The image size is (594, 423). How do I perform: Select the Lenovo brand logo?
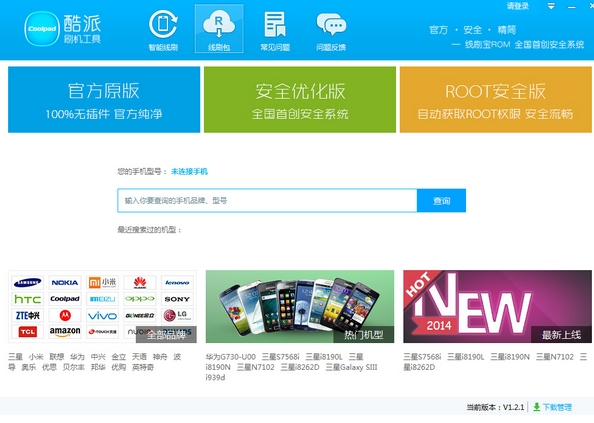tap(177, 283)
